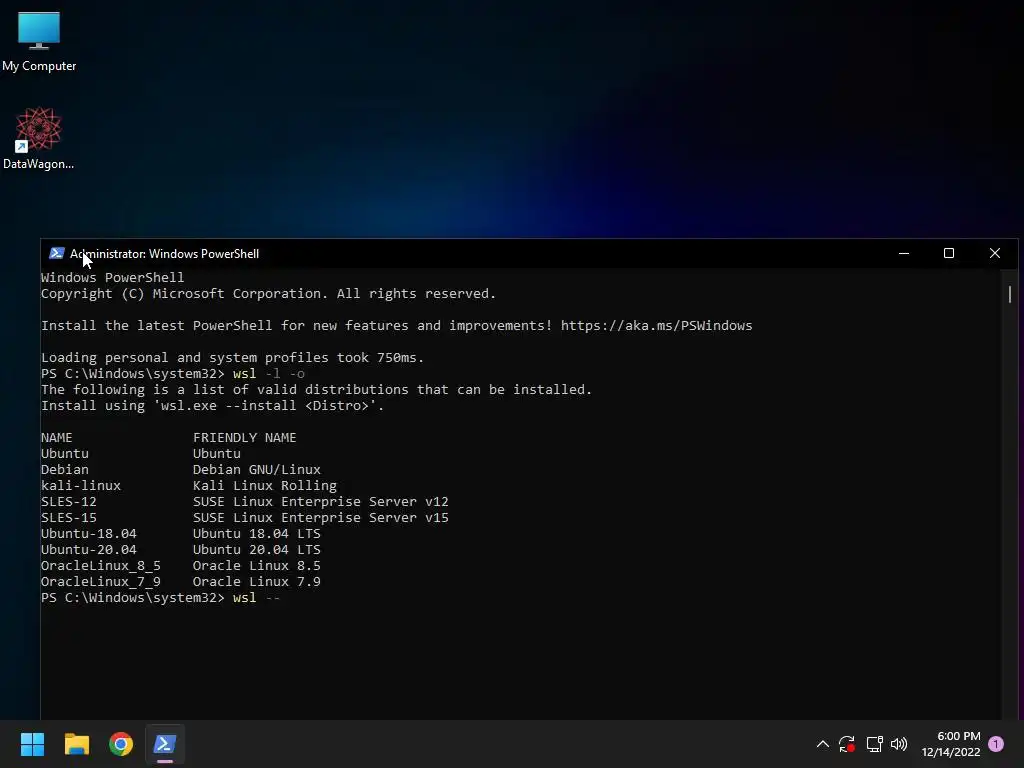Image resolution: width=1024 pixels, height=768 pixels.
Task: Click the 'FRIENDLY NAME' column header
Action: click(x=244, y=438)
